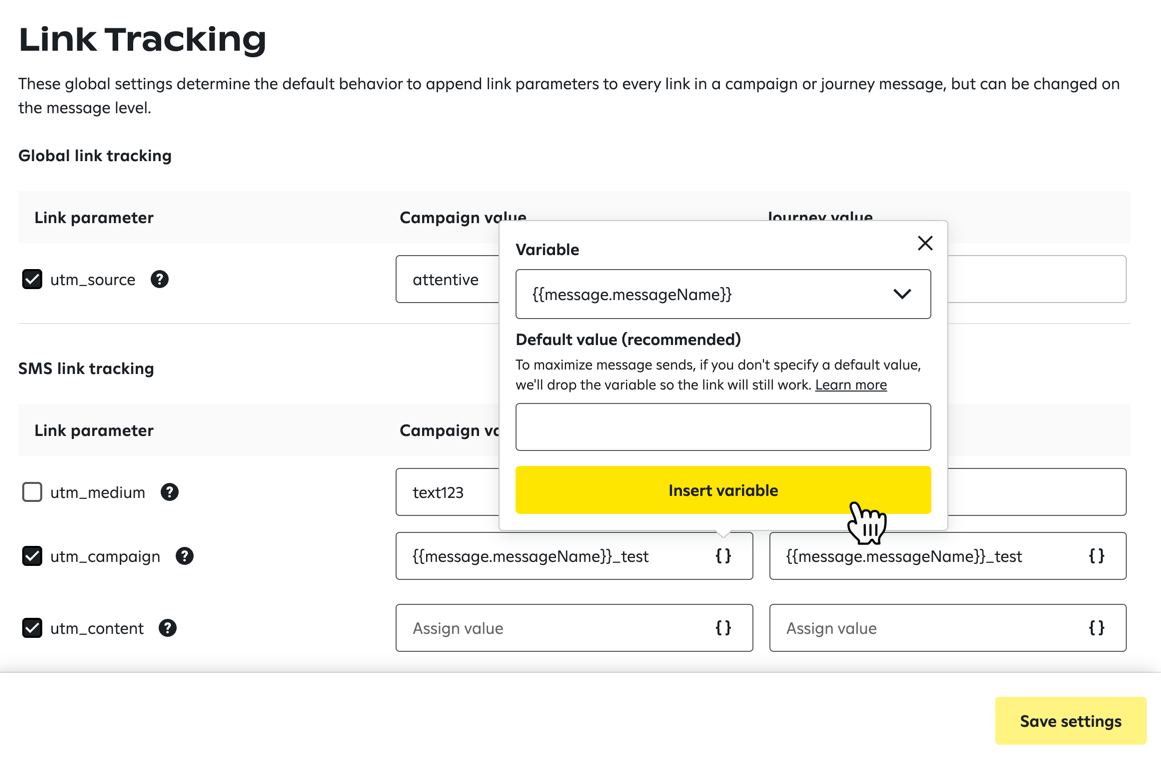
Task: Click the utm_content help icon
Action: pos(167,627)
